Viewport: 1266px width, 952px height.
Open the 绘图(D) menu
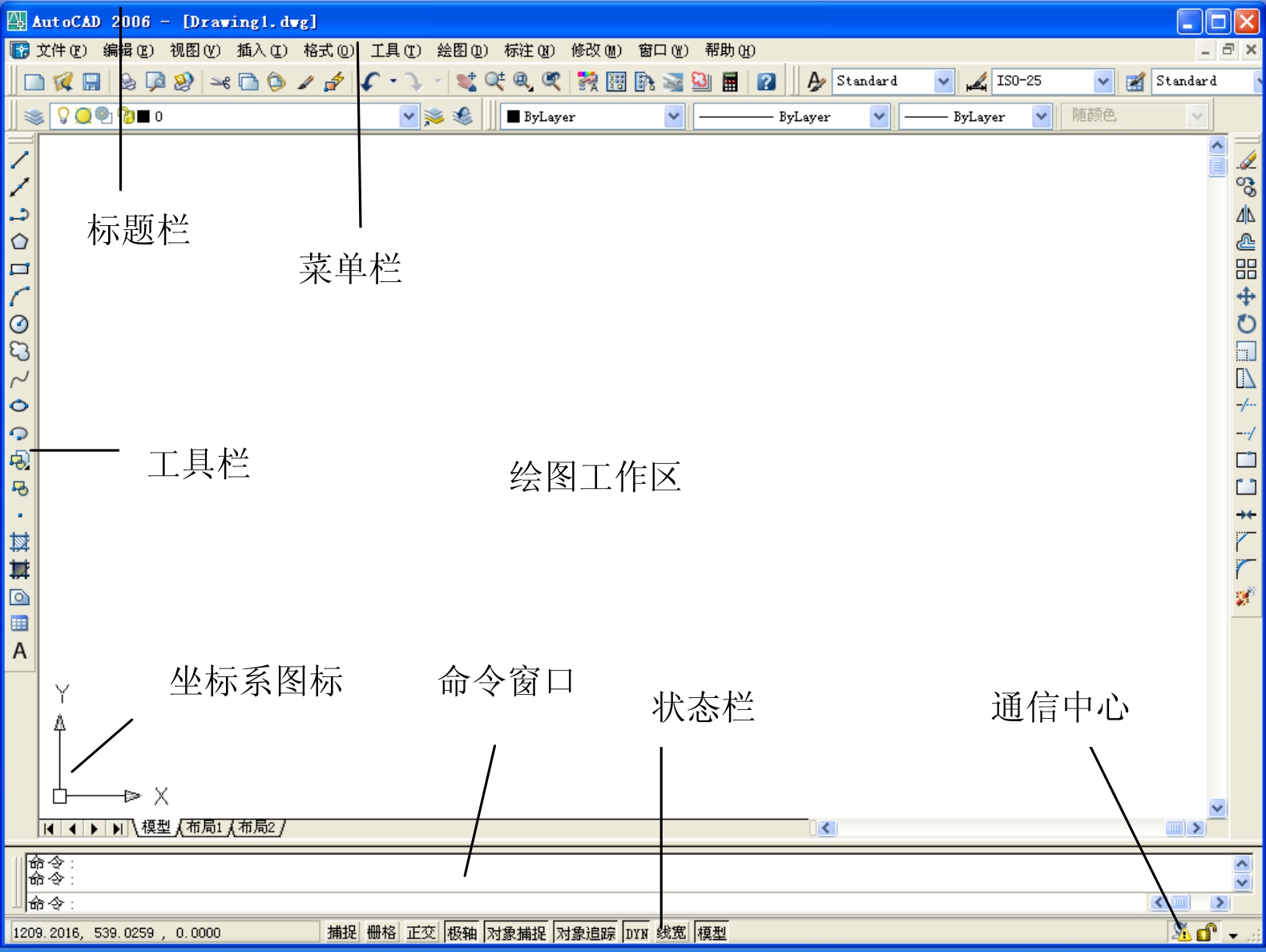click(462, 50)
